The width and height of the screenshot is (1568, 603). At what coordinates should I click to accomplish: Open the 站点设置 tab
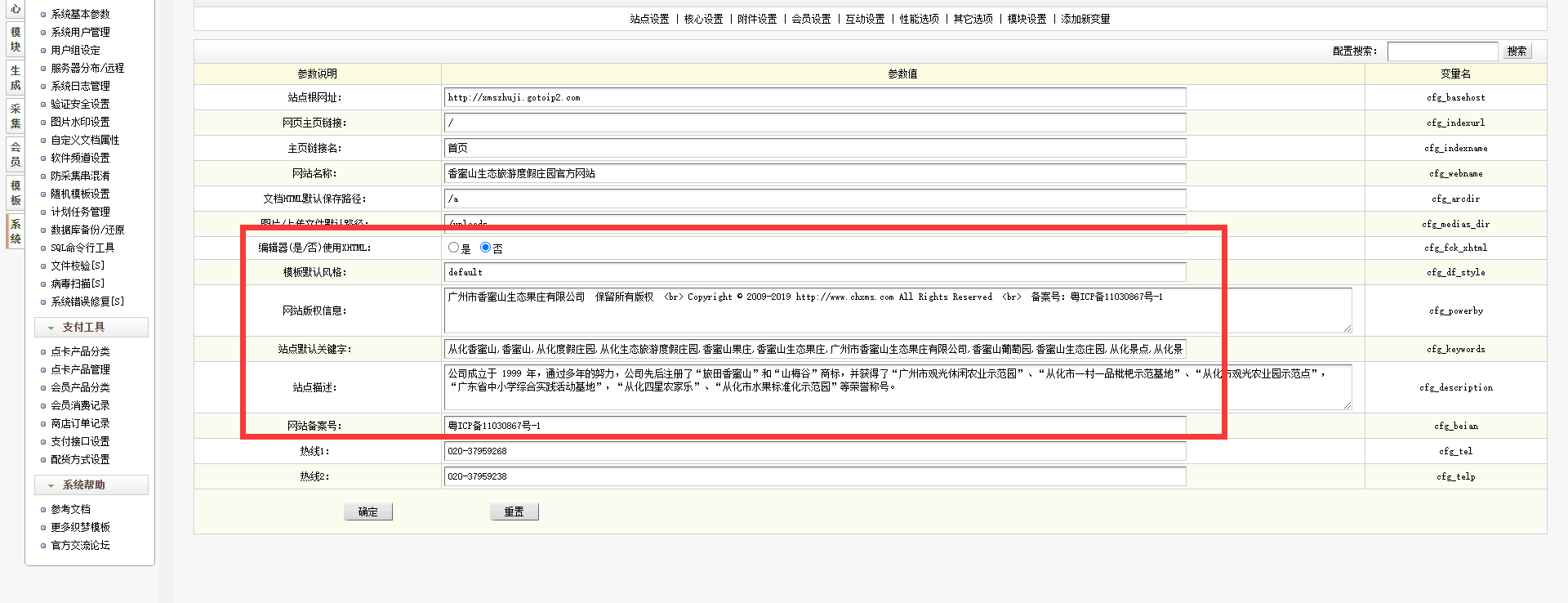coord(649,19)
